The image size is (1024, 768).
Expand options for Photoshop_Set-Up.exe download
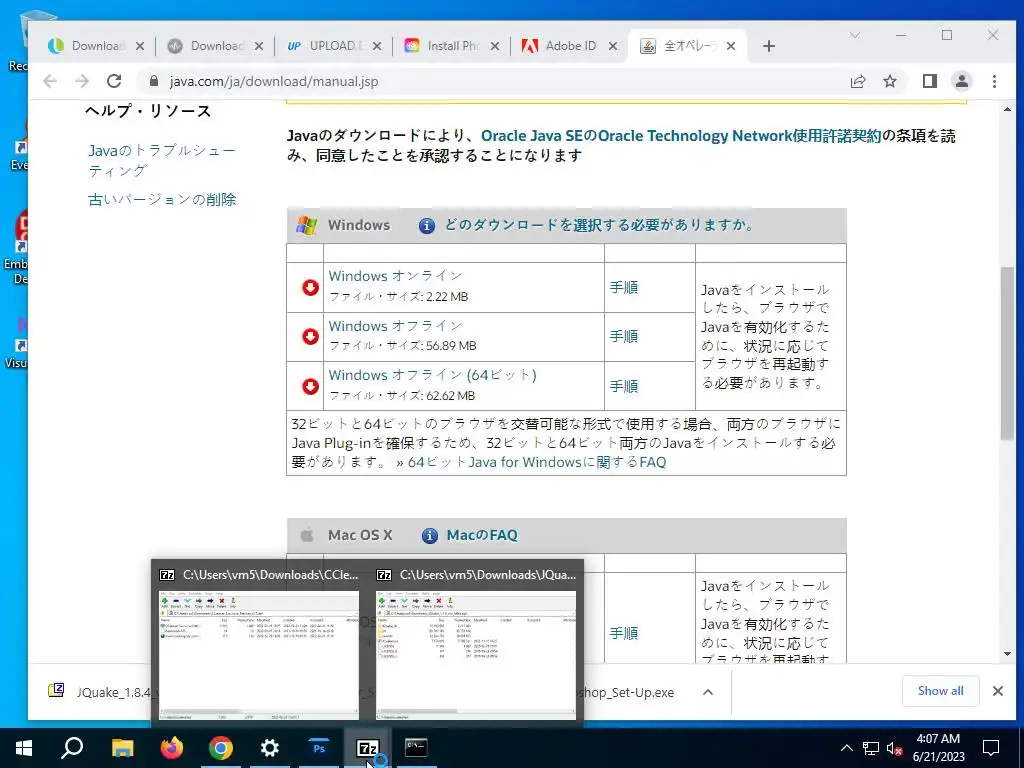pos(707,692)
